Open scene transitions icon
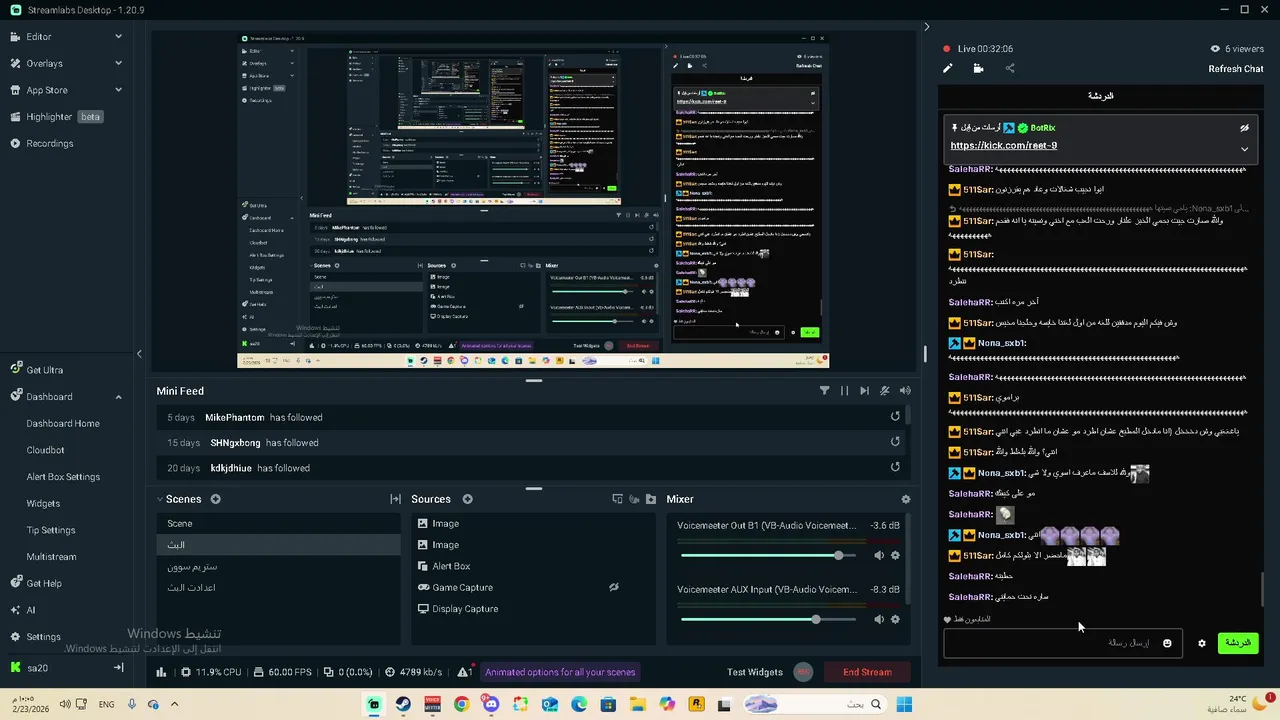Image resolution: width=1280 pixels, height=720 pixels. pos(395,499)
